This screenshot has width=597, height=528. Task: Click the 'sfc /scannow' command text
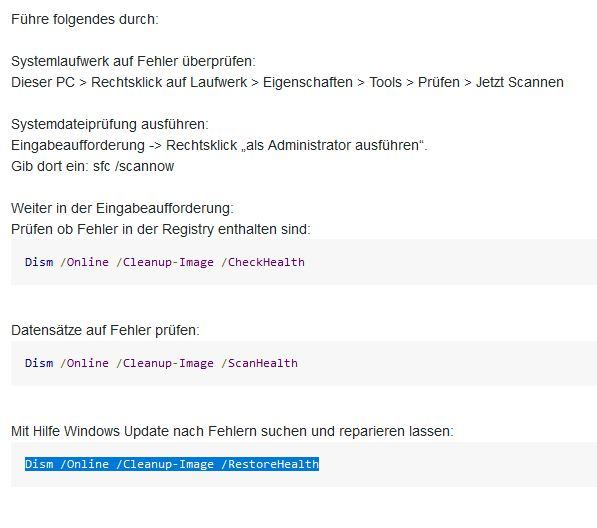[133, 166]
